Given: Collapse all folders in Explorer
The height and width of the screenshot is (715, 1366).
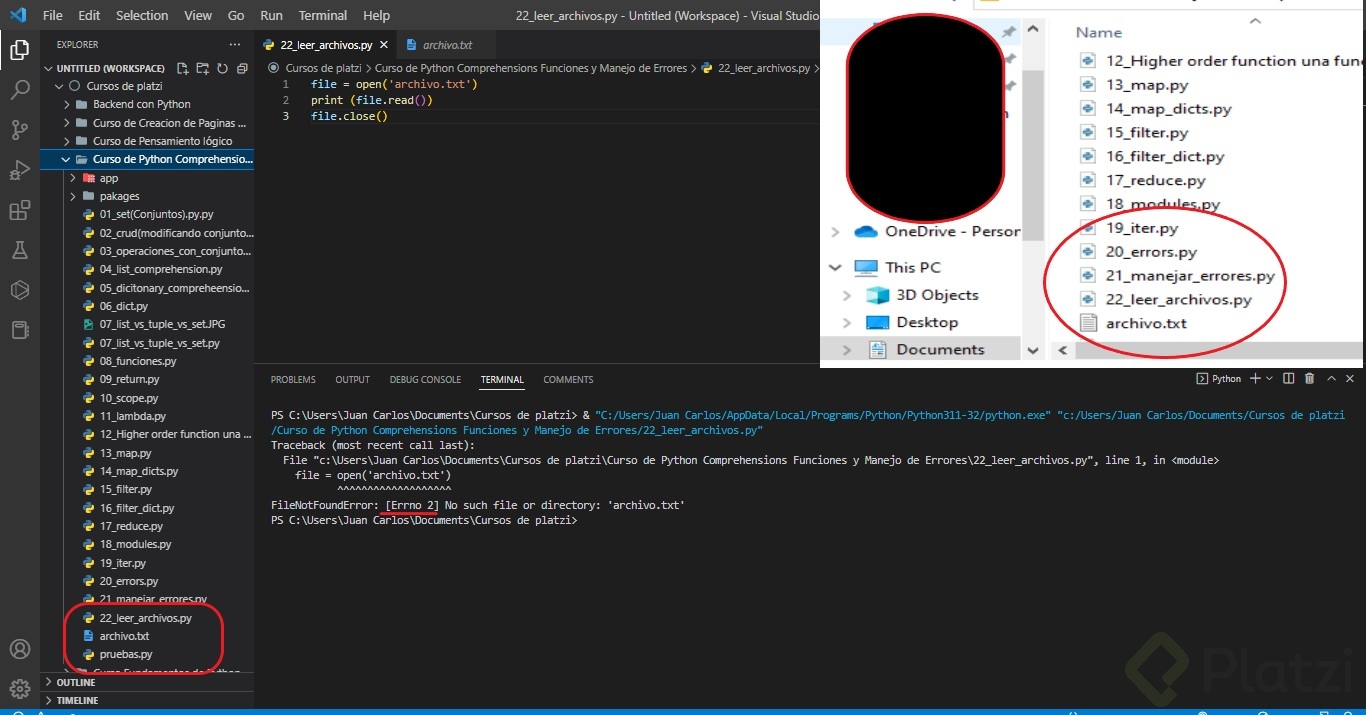Looking at the screenshot, I should (242, 68).
